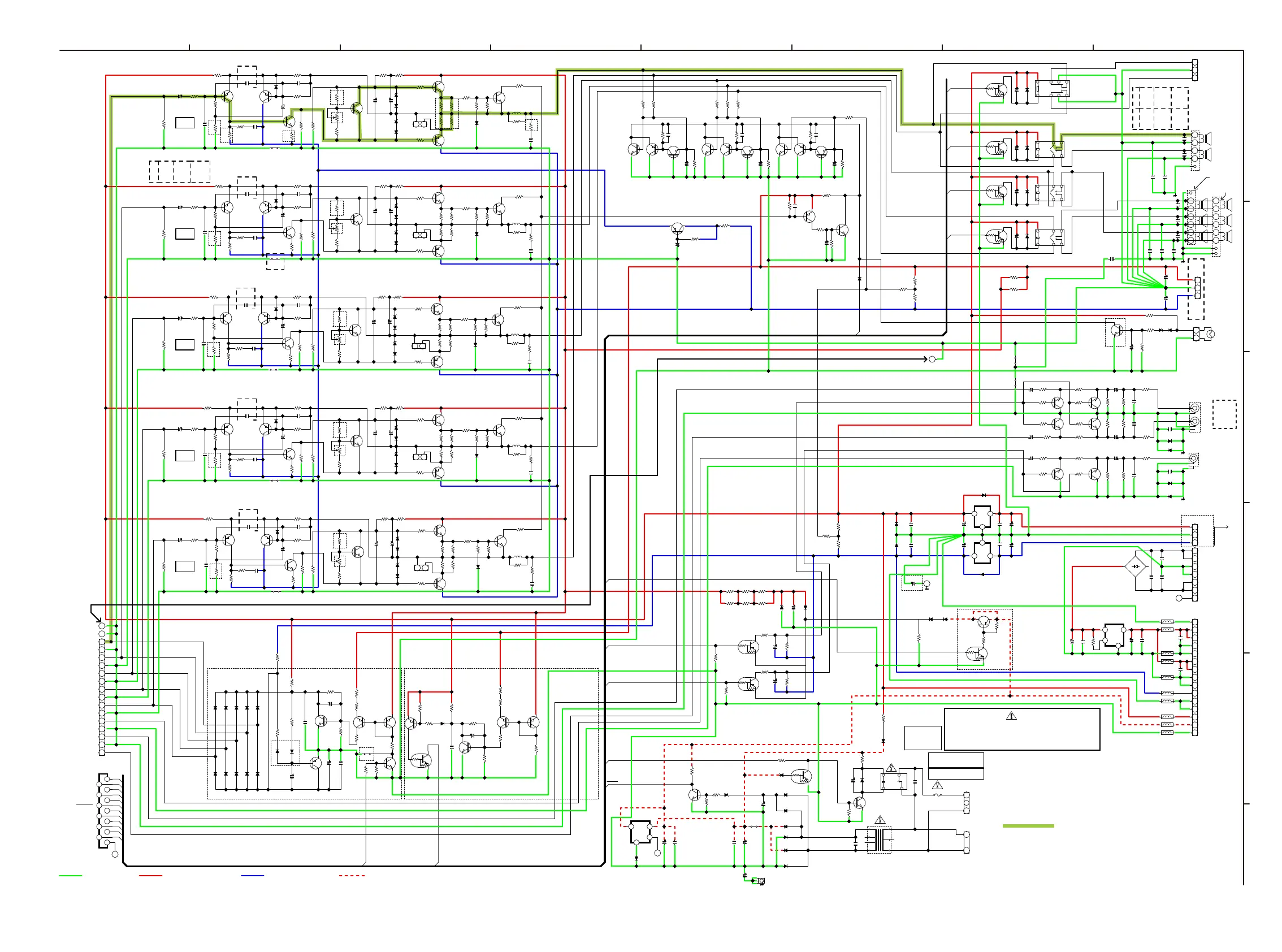Click warning triangle above the bottom relay

[891, 768]
